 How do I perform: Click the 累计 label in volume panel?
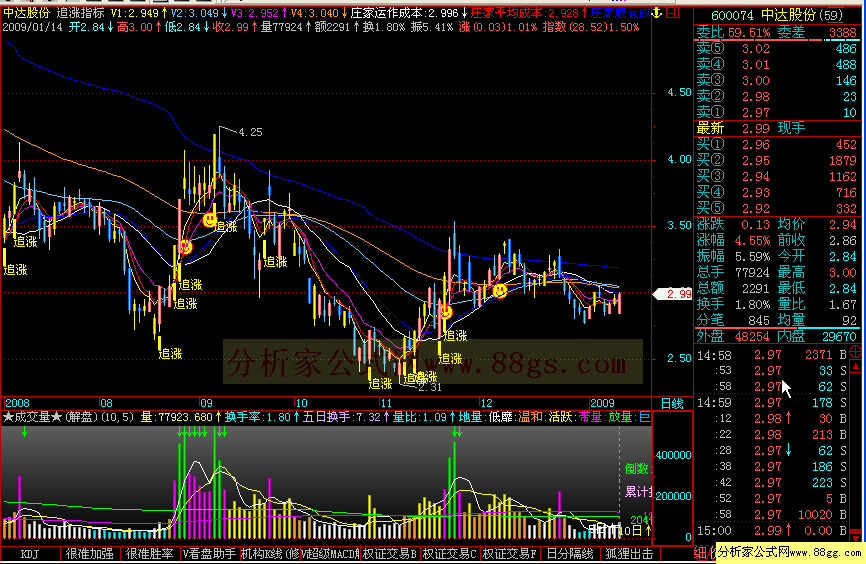[638, 492]
